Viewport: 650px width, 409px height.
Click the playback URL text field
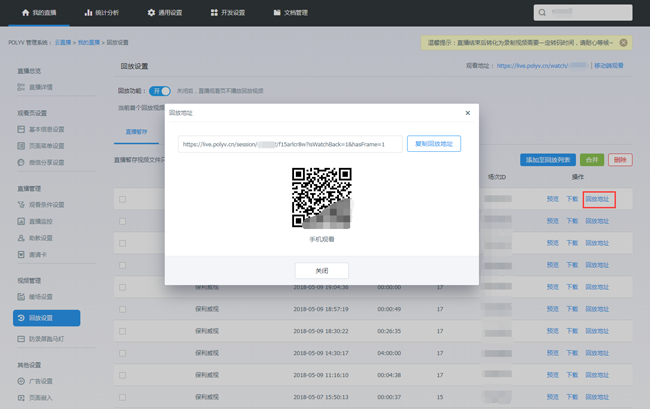point(290,144)
